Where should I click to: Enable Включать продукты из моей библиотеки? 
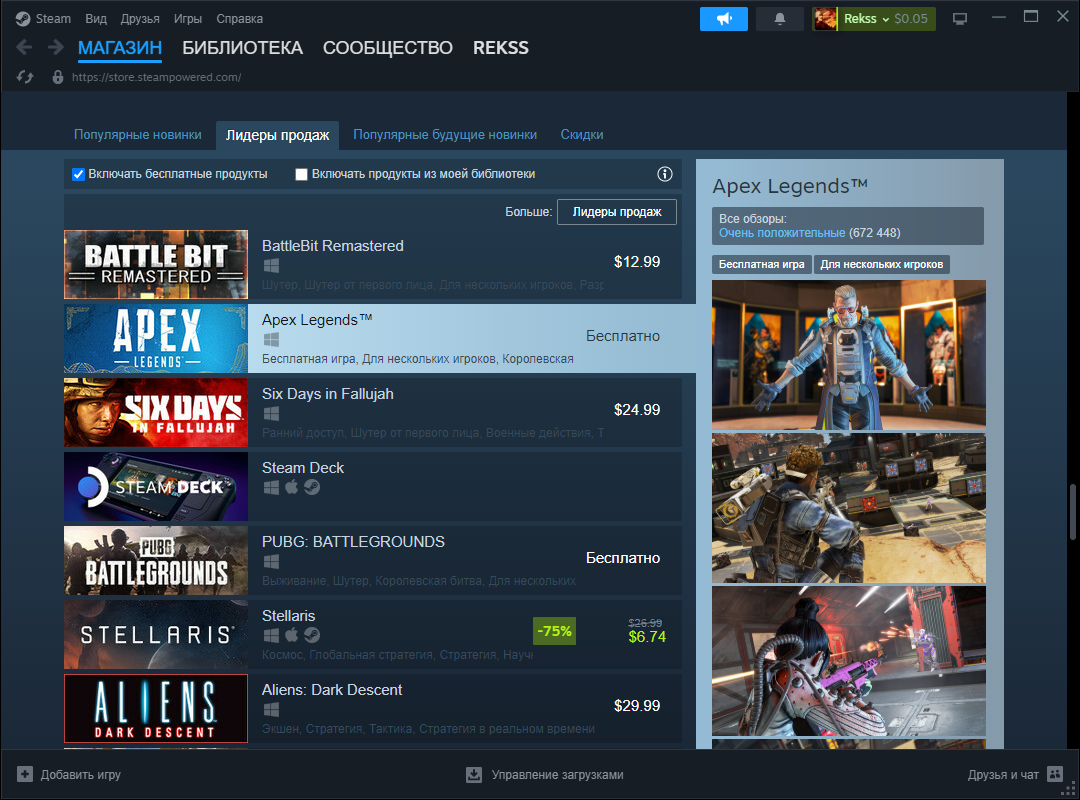(x=301, y=174)
